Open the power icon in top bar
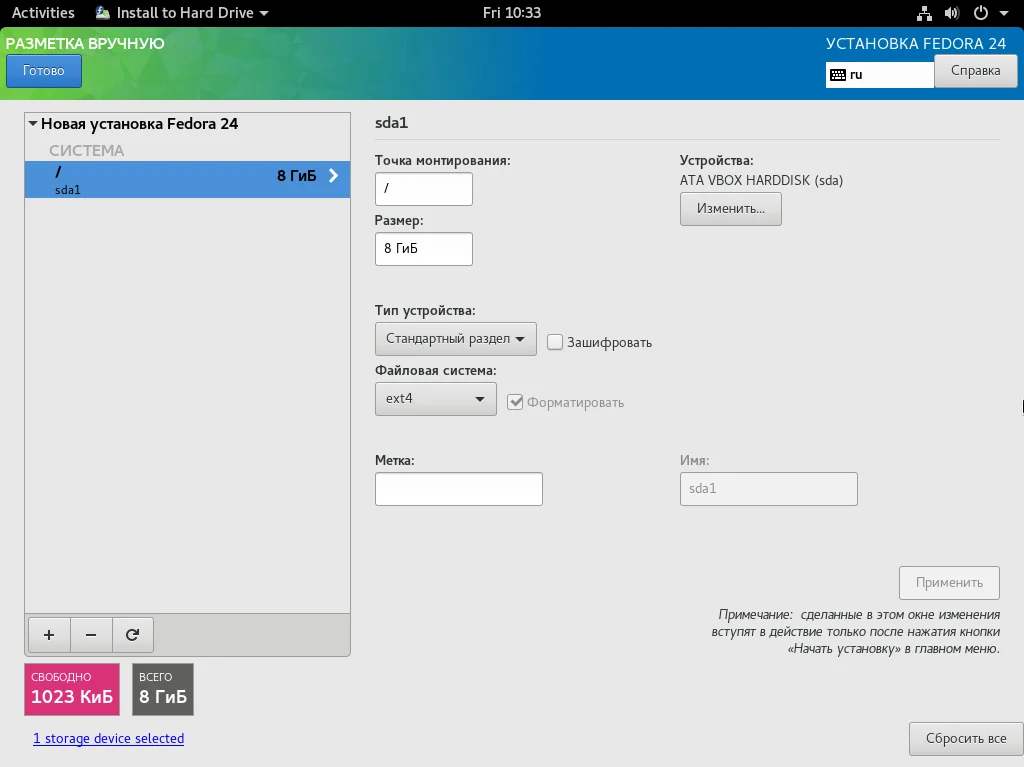 (980, 13)
